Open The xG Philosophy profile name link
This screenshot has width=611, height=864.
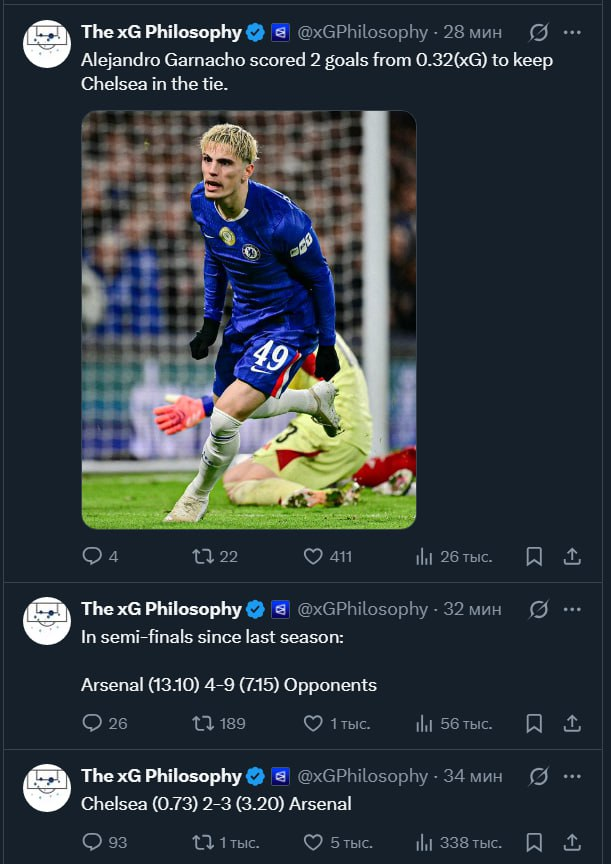click(x=161, y=33)
